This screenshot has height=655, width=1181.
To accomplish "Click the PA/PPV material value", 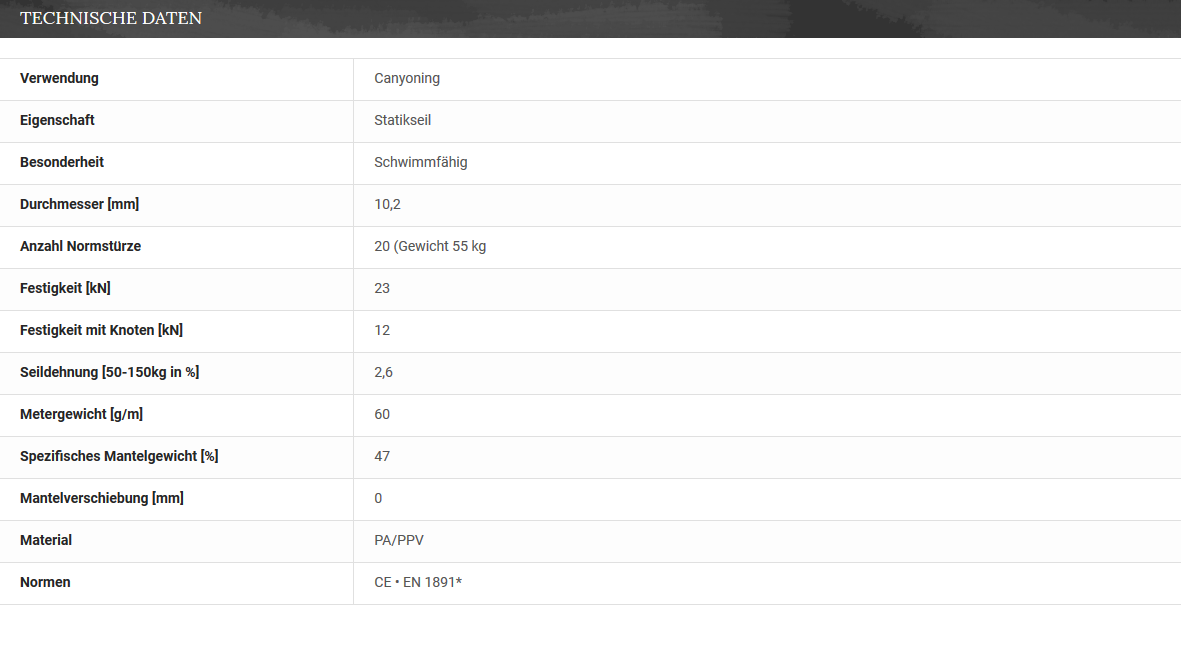I will click(398, 541).
